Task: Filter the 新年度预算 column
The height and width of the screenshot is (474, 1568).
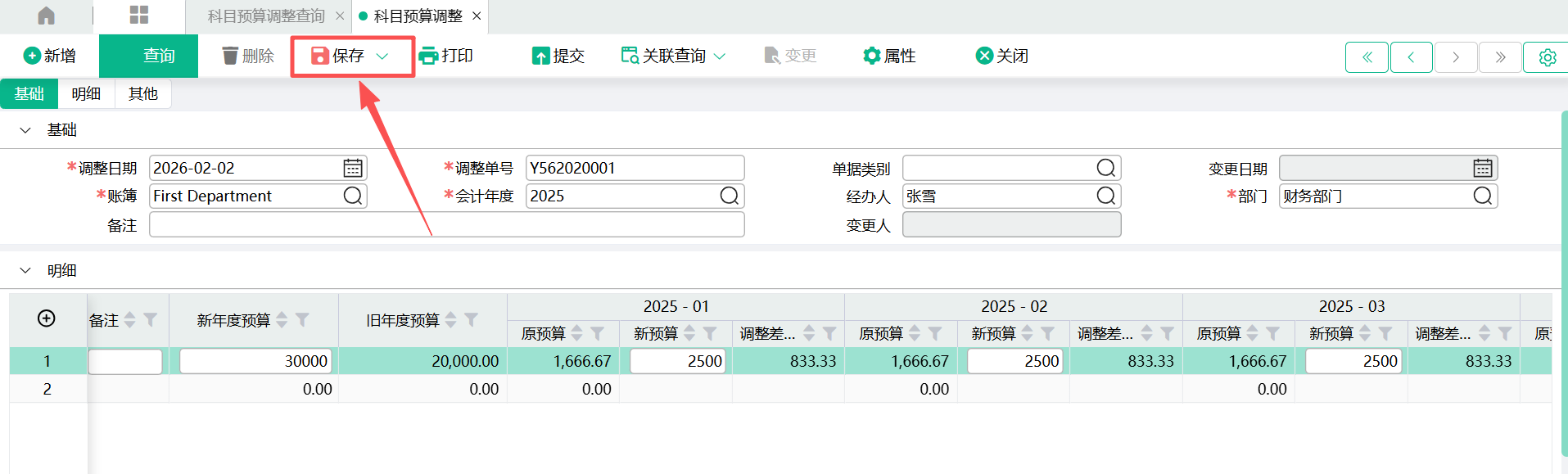Action: tap(302, 320)
